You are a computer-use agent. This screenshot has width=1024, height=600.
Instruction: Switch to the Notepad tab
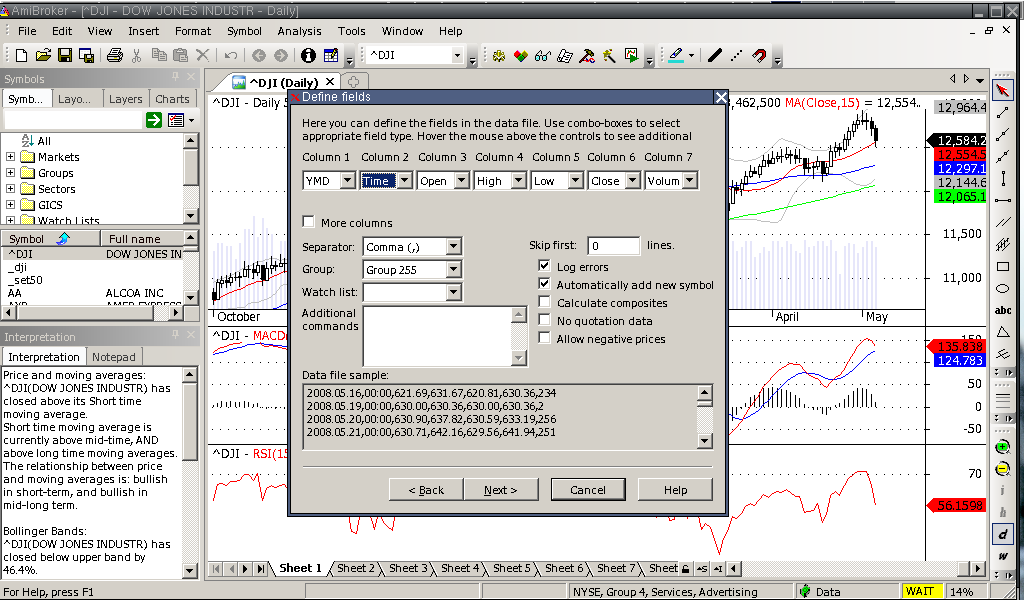(x=114, y=357)
